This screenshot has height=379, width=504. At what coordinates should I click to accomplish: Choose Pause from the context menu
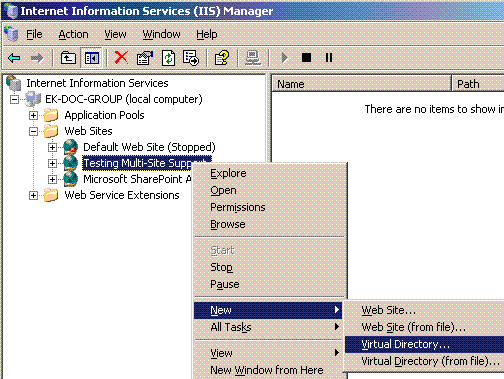pyautogui.click(x=268, y=284)
